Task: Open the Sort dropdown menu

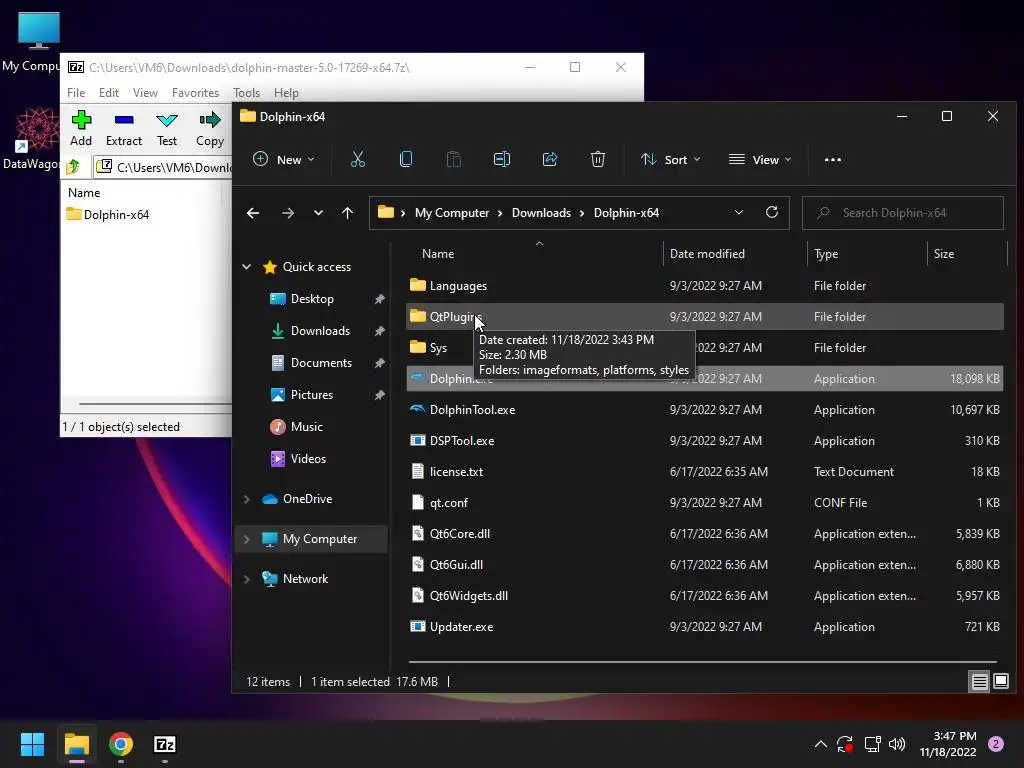Action: 670,159
